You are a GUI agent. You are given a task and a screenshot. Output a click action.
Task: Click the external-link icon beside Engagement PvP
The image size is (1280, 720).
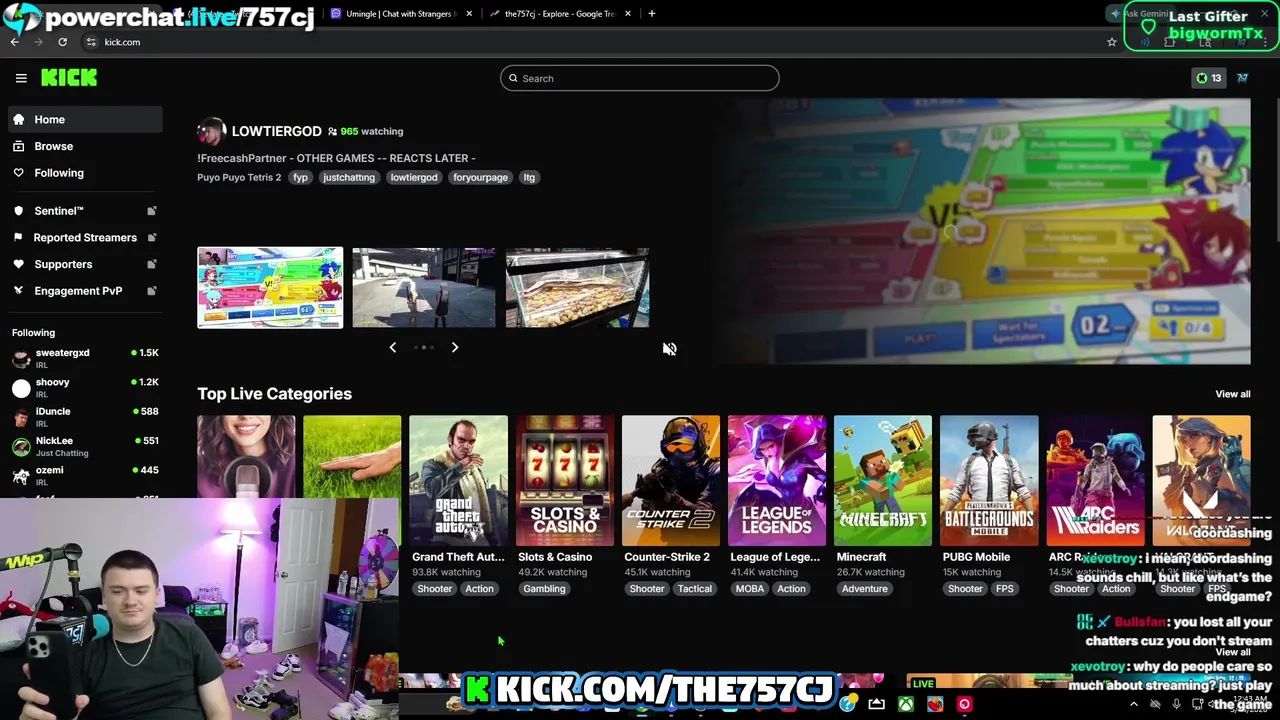[152, 291]
